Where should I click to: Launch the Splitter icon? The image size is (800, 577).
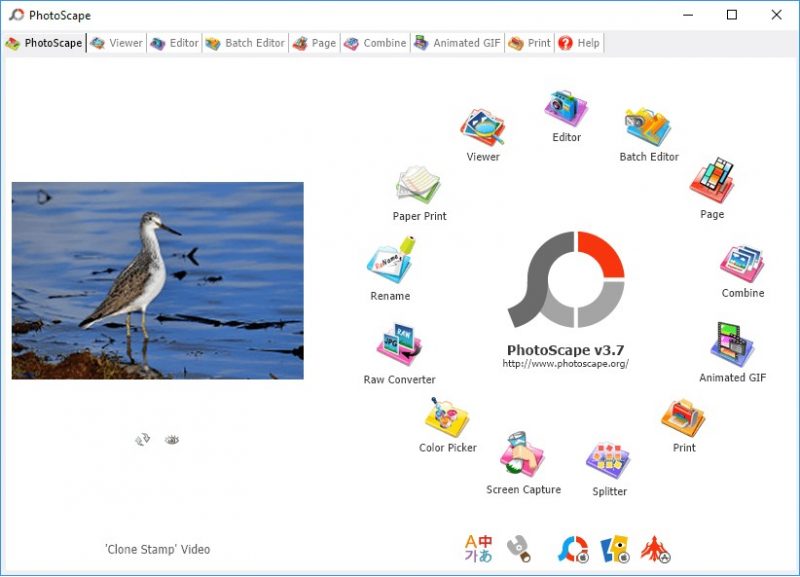pyautogui.click(x=609, y=461)
